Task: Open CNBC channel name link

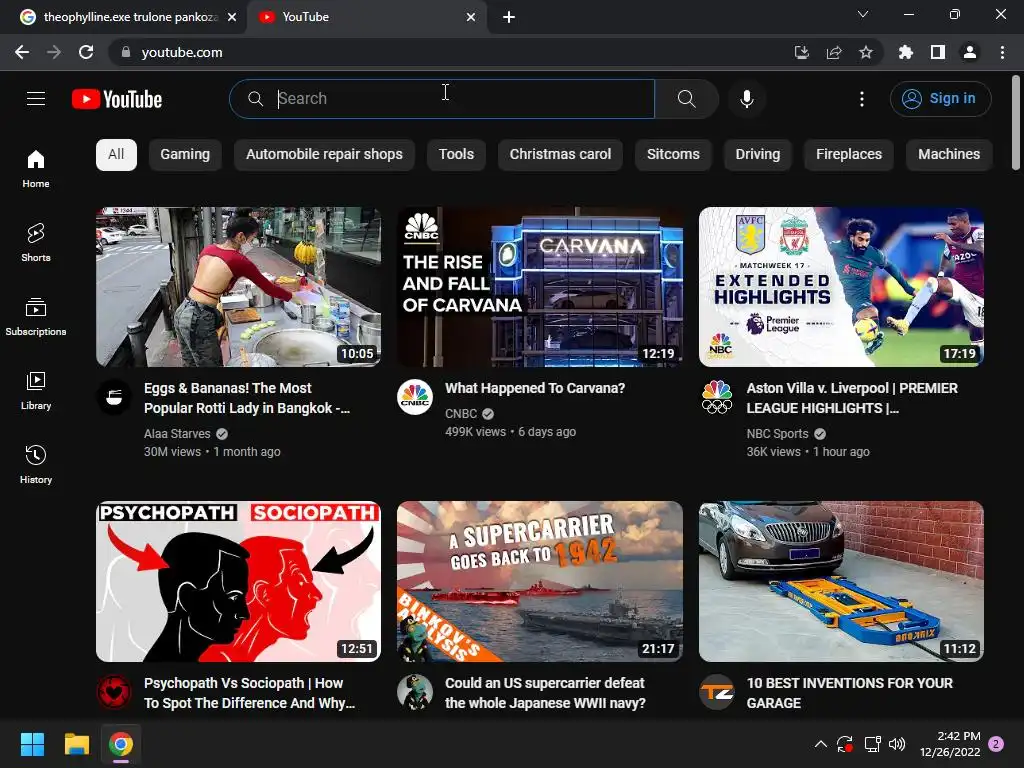Action: point(461,413)
